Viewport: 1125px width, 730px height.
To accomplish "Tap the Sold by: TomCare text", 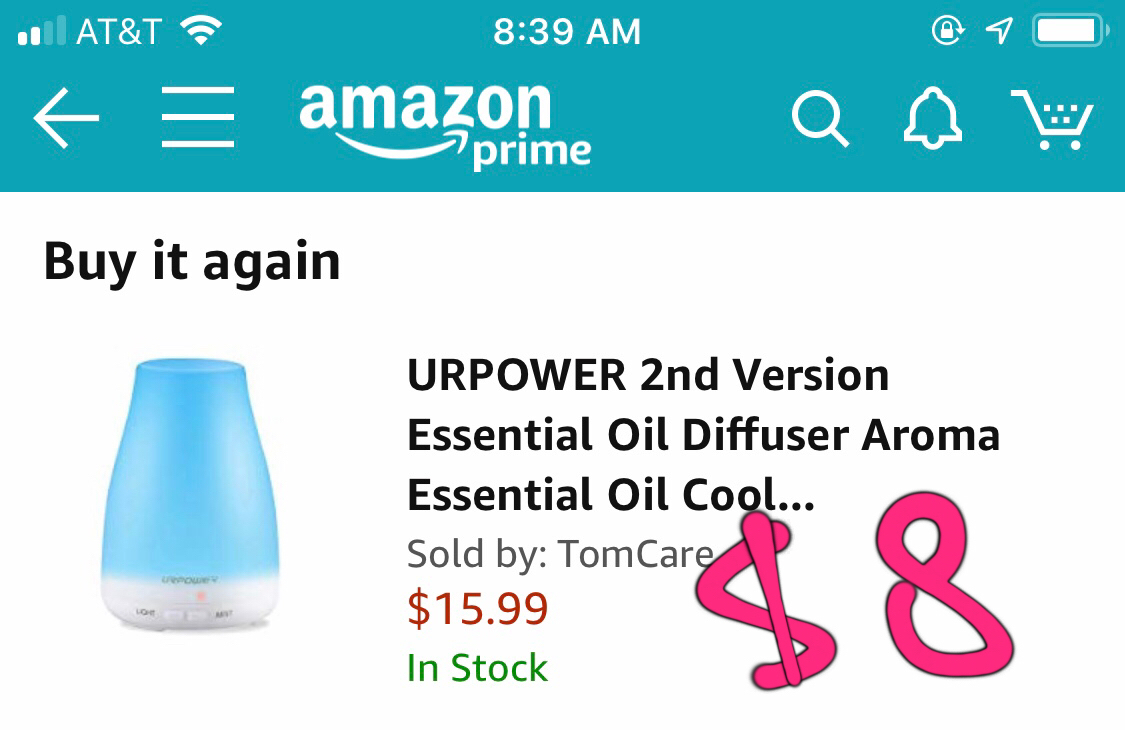I will [x=560, y=553].
